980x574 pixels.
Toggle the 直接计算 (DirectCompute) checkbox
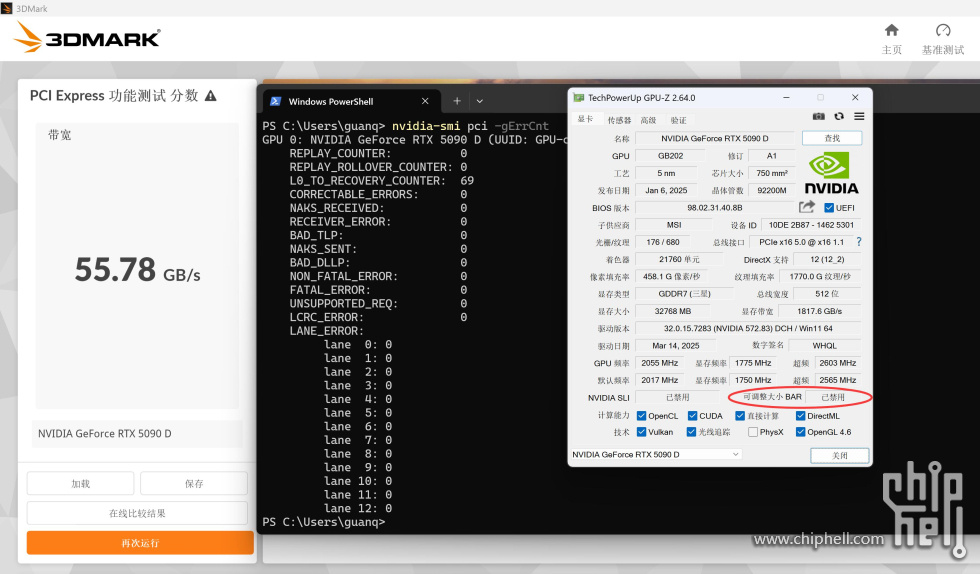tap(740, 416)
